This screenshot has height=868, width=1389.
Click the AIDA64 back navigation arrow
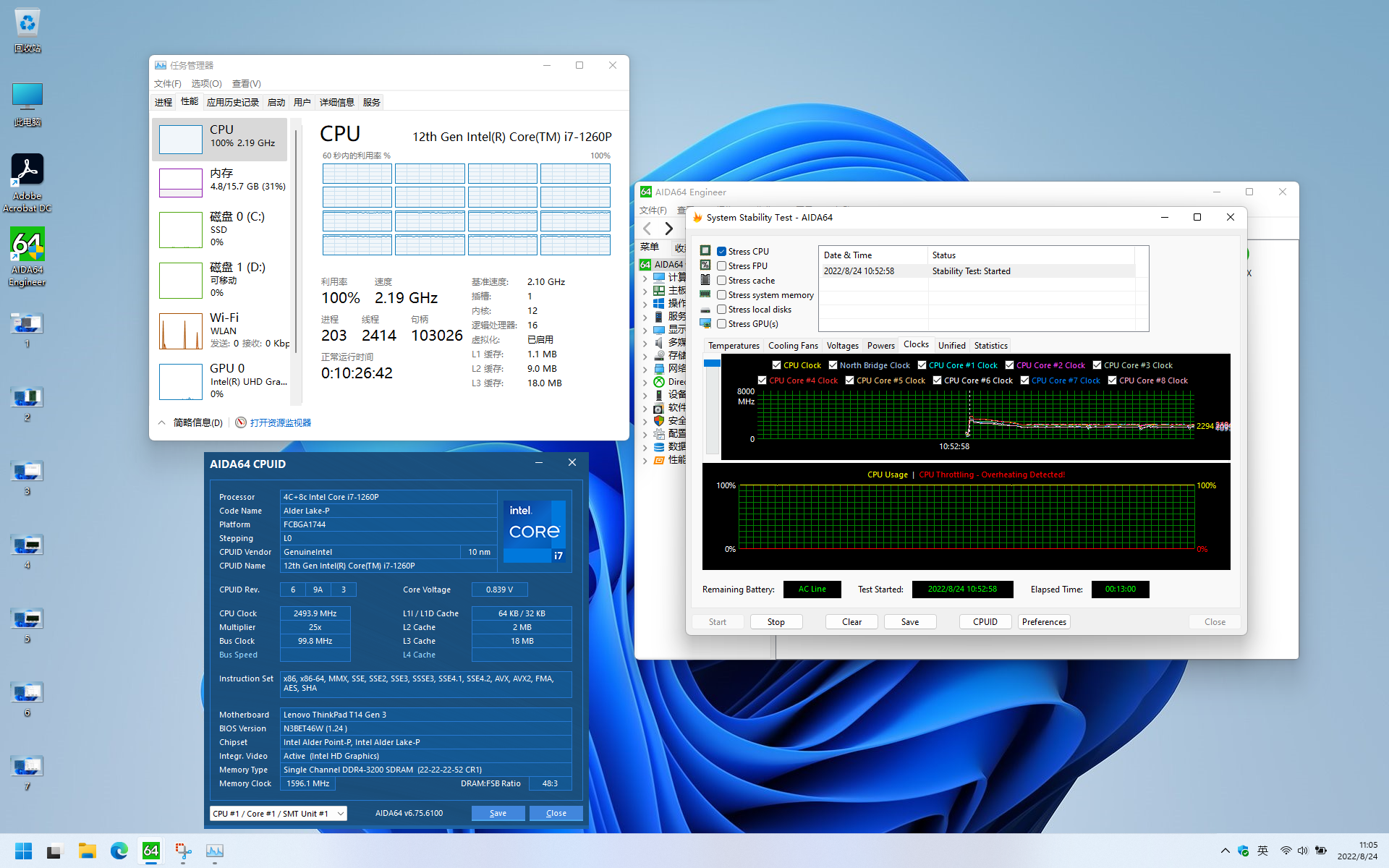click(x=647, y=229)
